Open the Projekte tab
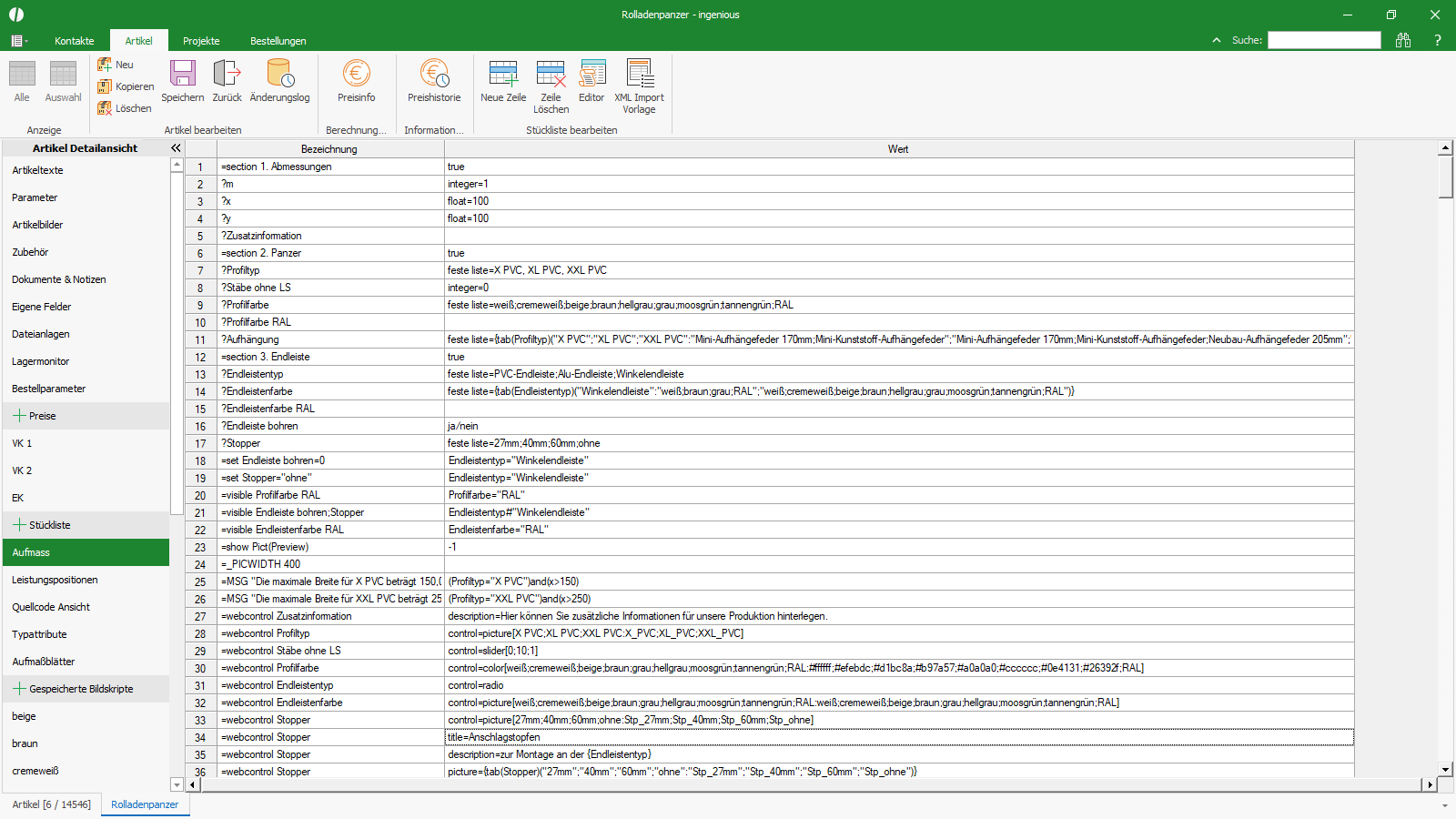Screen dimensions: 1456x819 tap(201, 41)
